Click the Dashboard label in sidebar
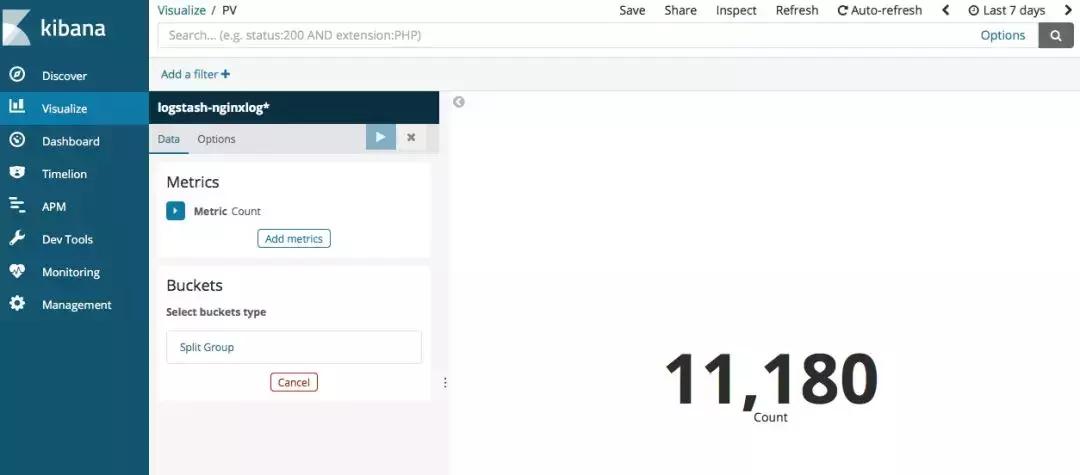Screen dimensions: 1080x475 (x=71, y=141)
